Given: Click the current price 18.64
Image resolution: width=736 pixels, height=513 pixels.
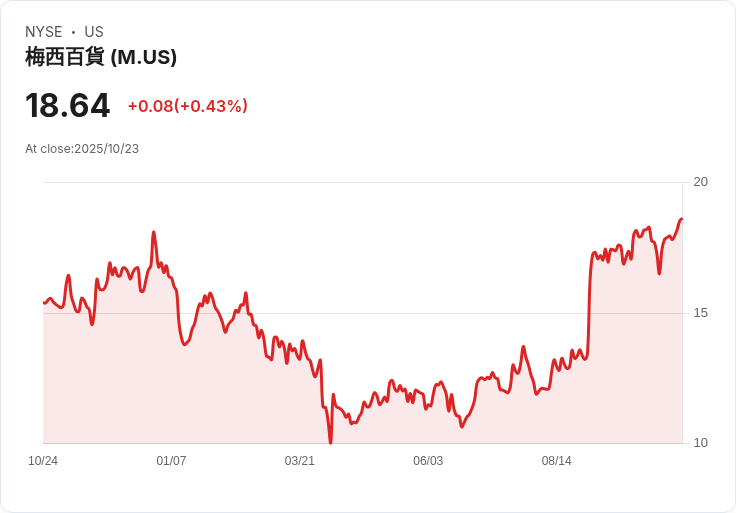Looking at the screenshot, I should 67,106.
